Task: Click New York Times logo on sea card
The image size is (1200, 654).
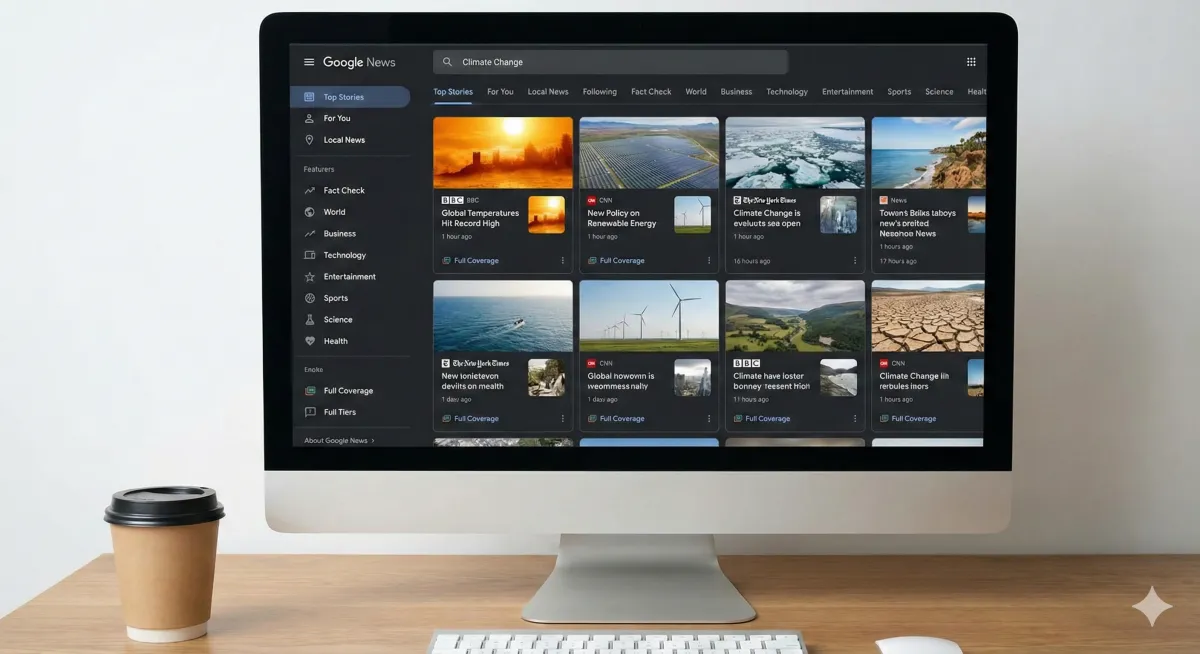Action: click(766, 200)
